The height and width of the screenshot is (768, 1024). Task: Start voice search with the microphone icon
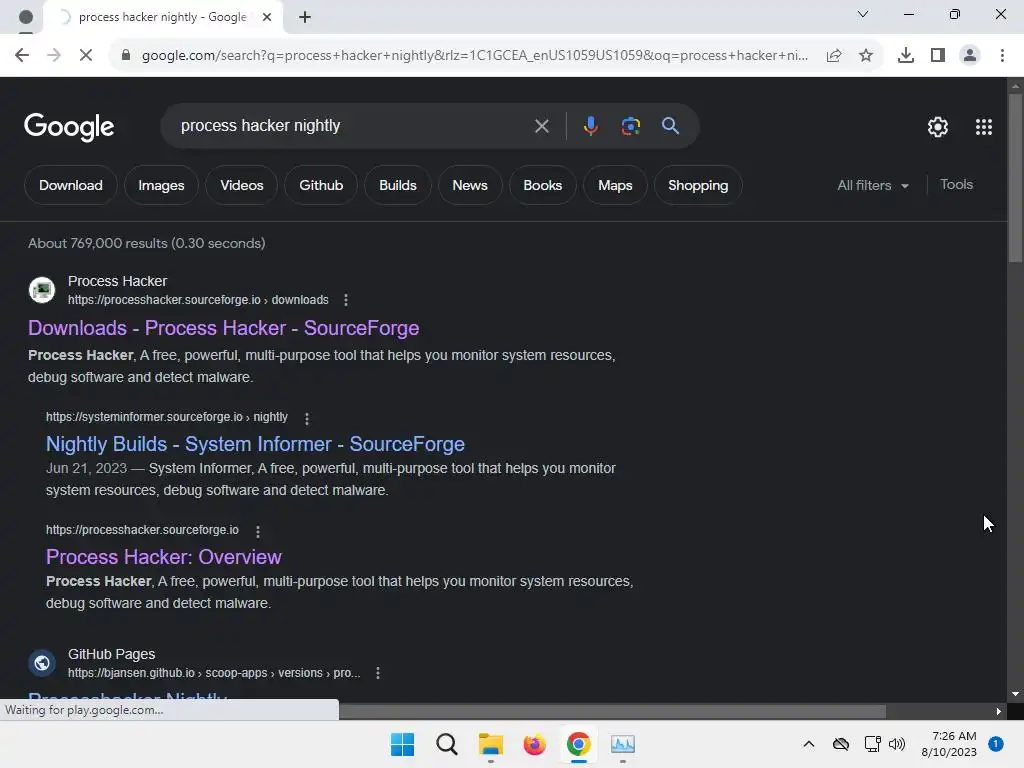click(x=590, y=126)
